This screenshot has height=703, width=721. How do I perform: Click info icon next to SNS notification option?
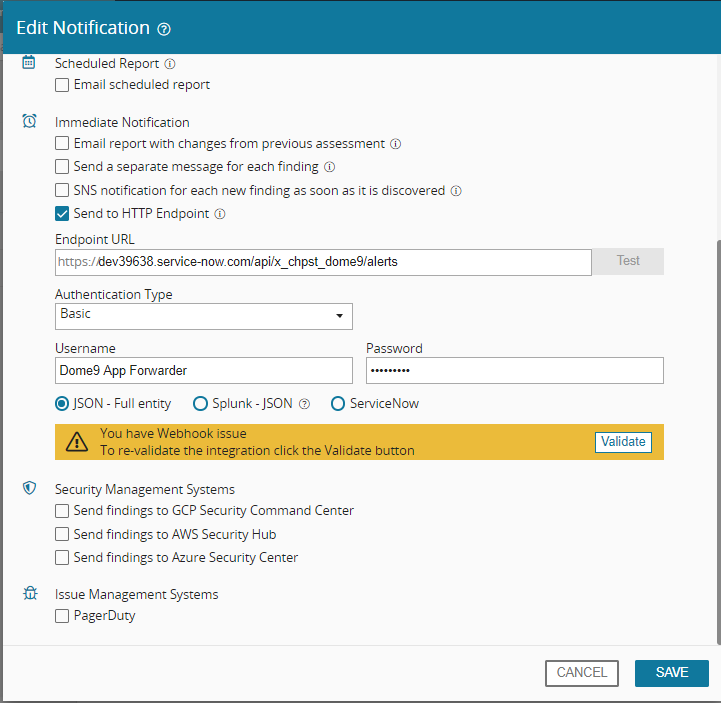pos(456,191)
